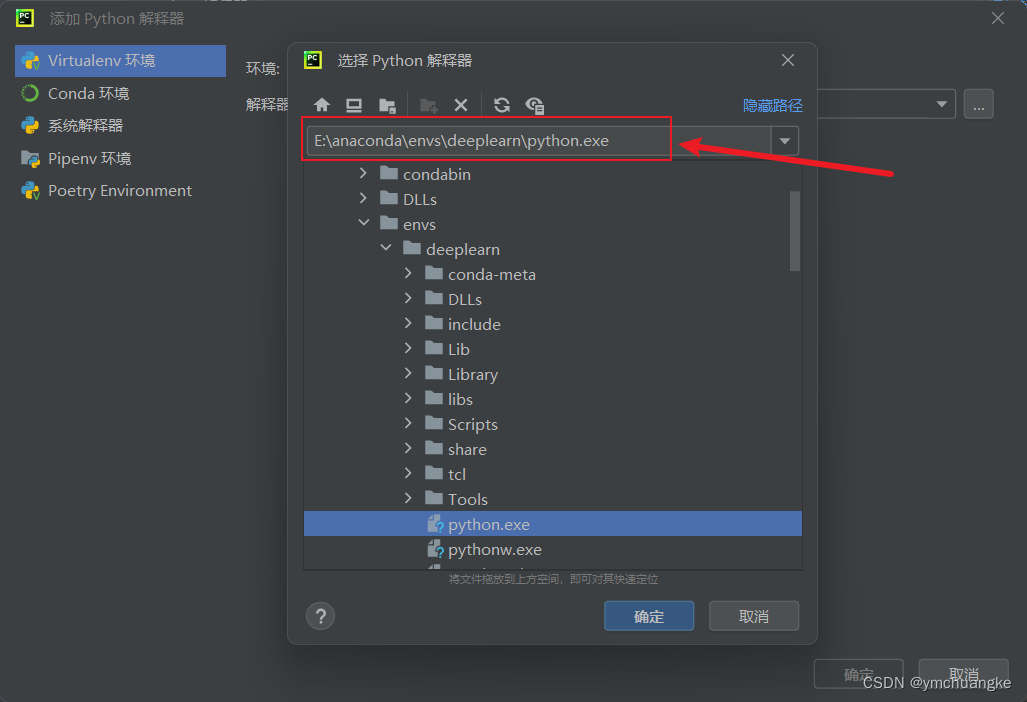This screenshot has width=1027, height=702.
Task: Click the 取消 button in file chooser
Action: [754, 616]
